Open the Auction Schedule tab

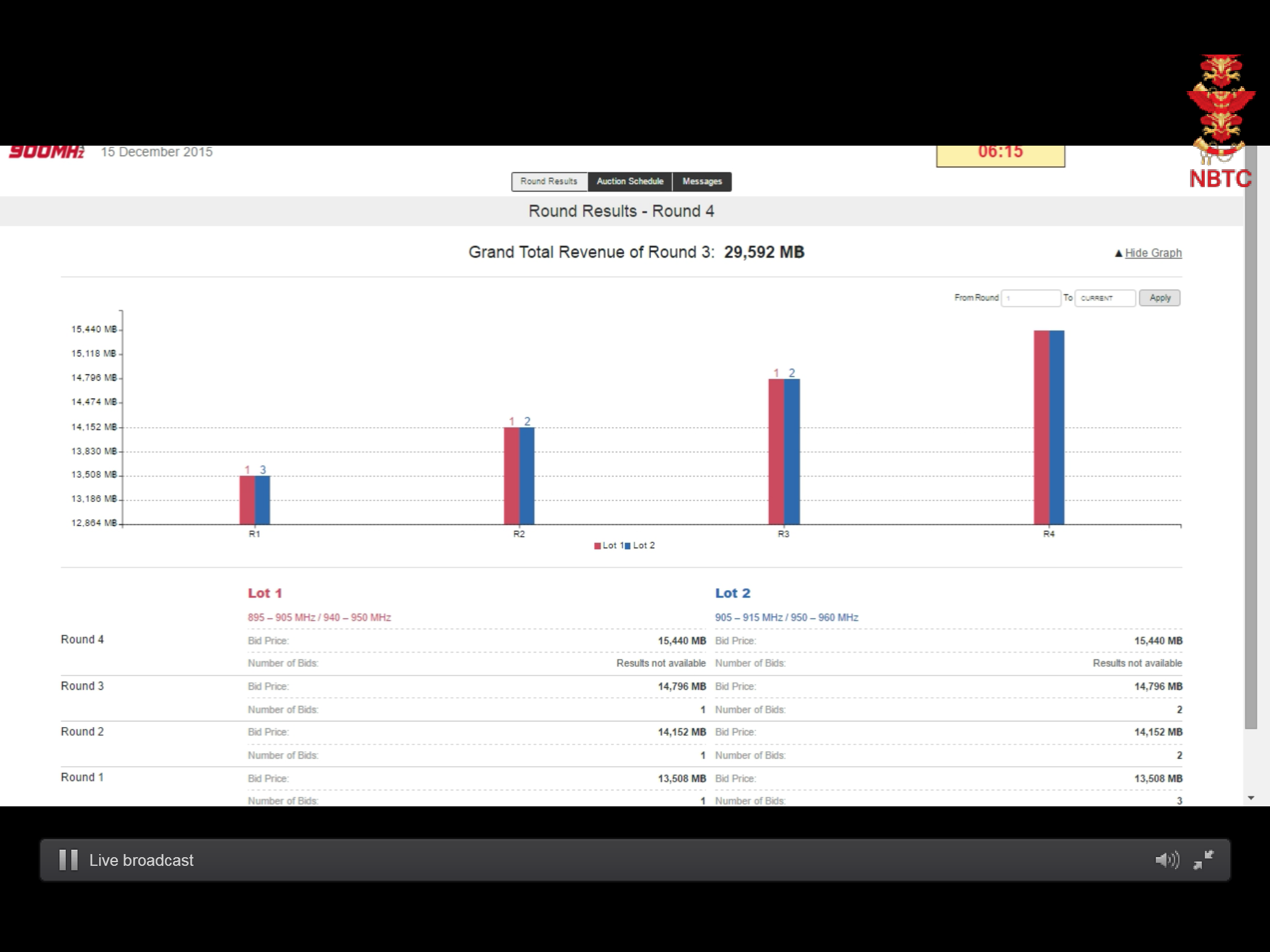[x=630, y=182]
